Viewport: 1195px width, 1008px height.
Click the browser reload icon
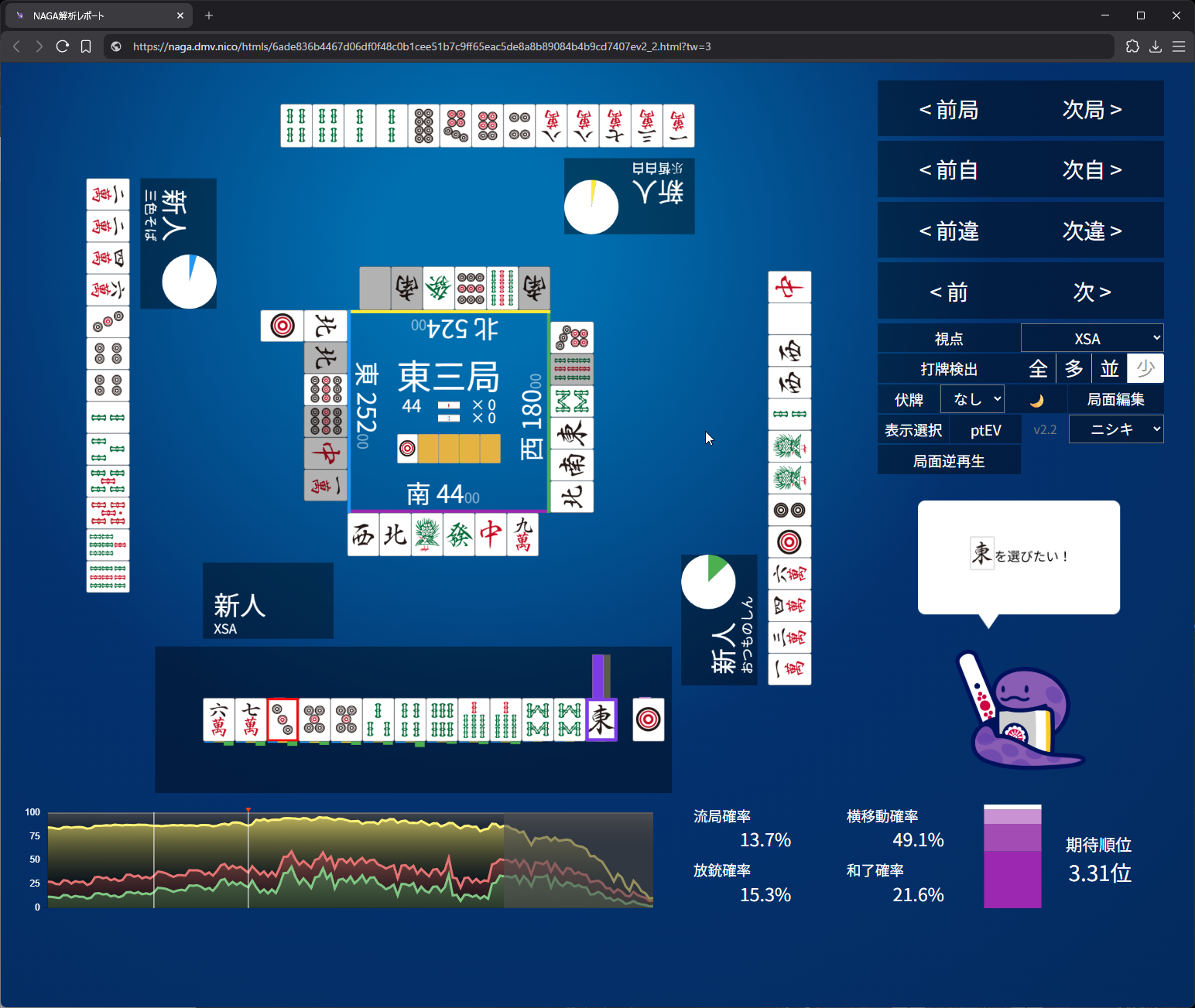63,46
